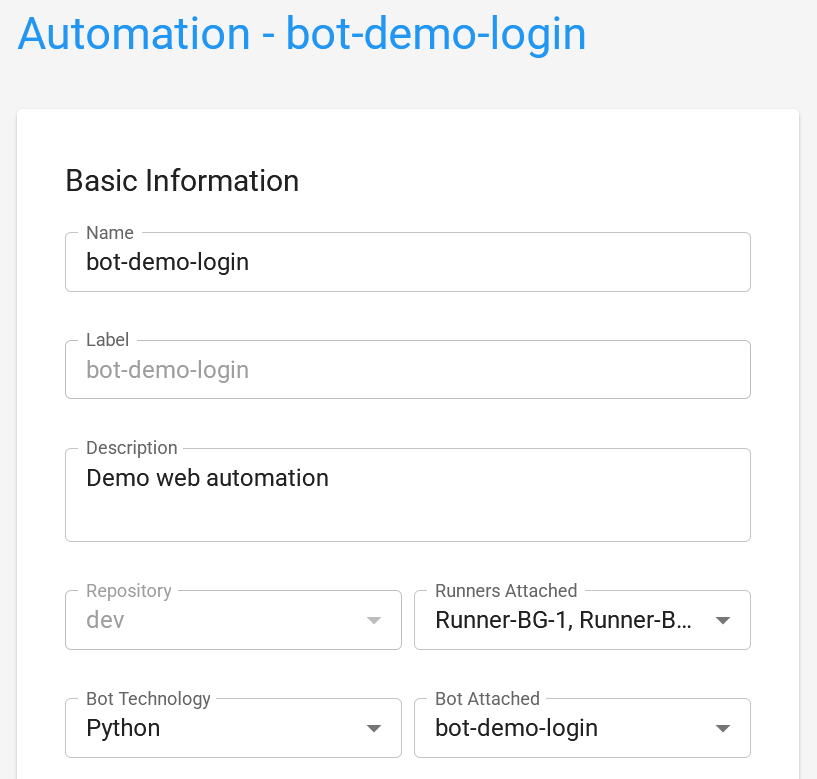Screen dimensions: 817x779
Task: Open the Runners Attached dropdown arrow
Action: point(723,620)
